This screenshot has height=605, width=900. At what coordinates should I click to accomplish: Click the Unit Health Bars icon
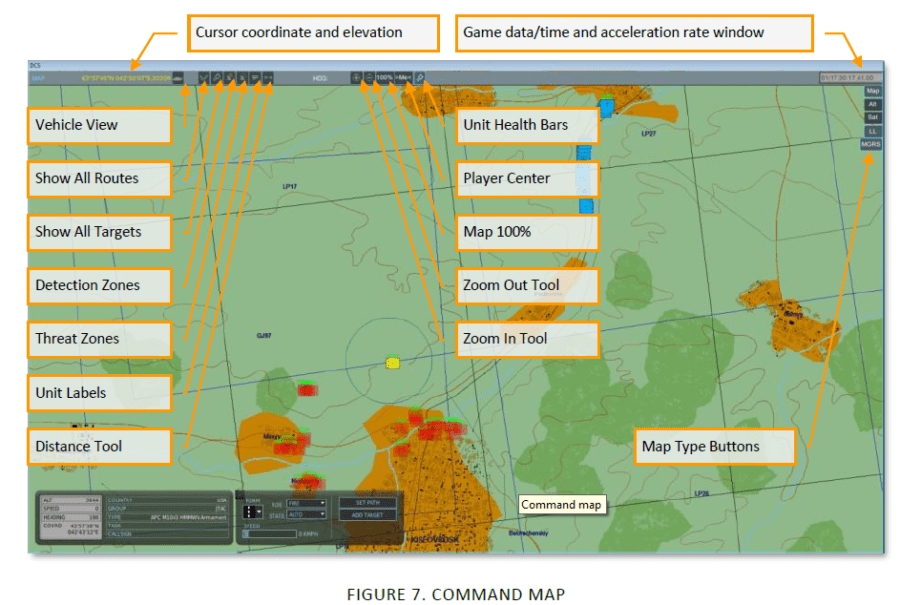(x=421, y=77)
